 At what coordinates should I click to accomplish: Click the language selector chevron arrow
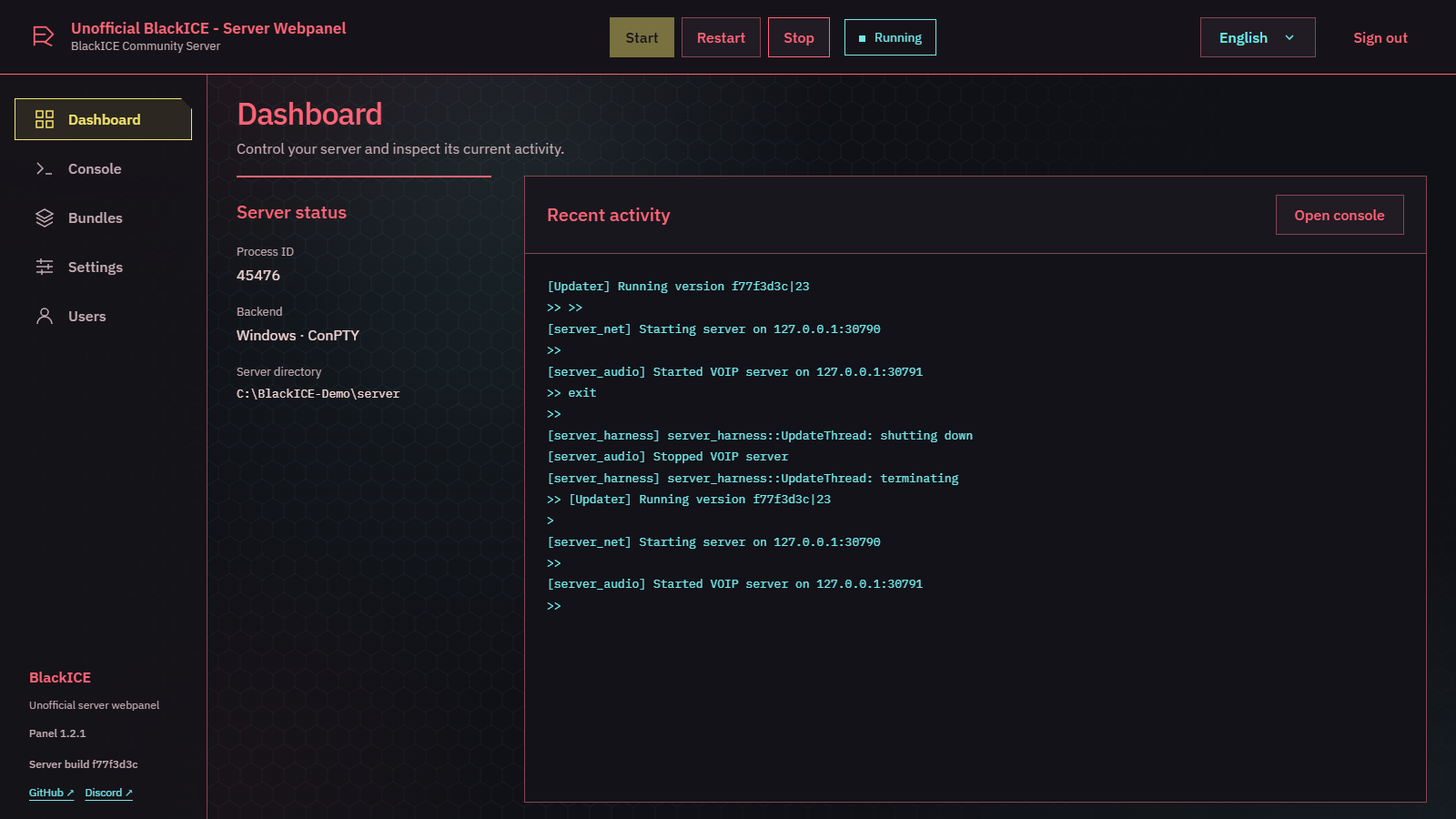click(x=1289, y=37)
